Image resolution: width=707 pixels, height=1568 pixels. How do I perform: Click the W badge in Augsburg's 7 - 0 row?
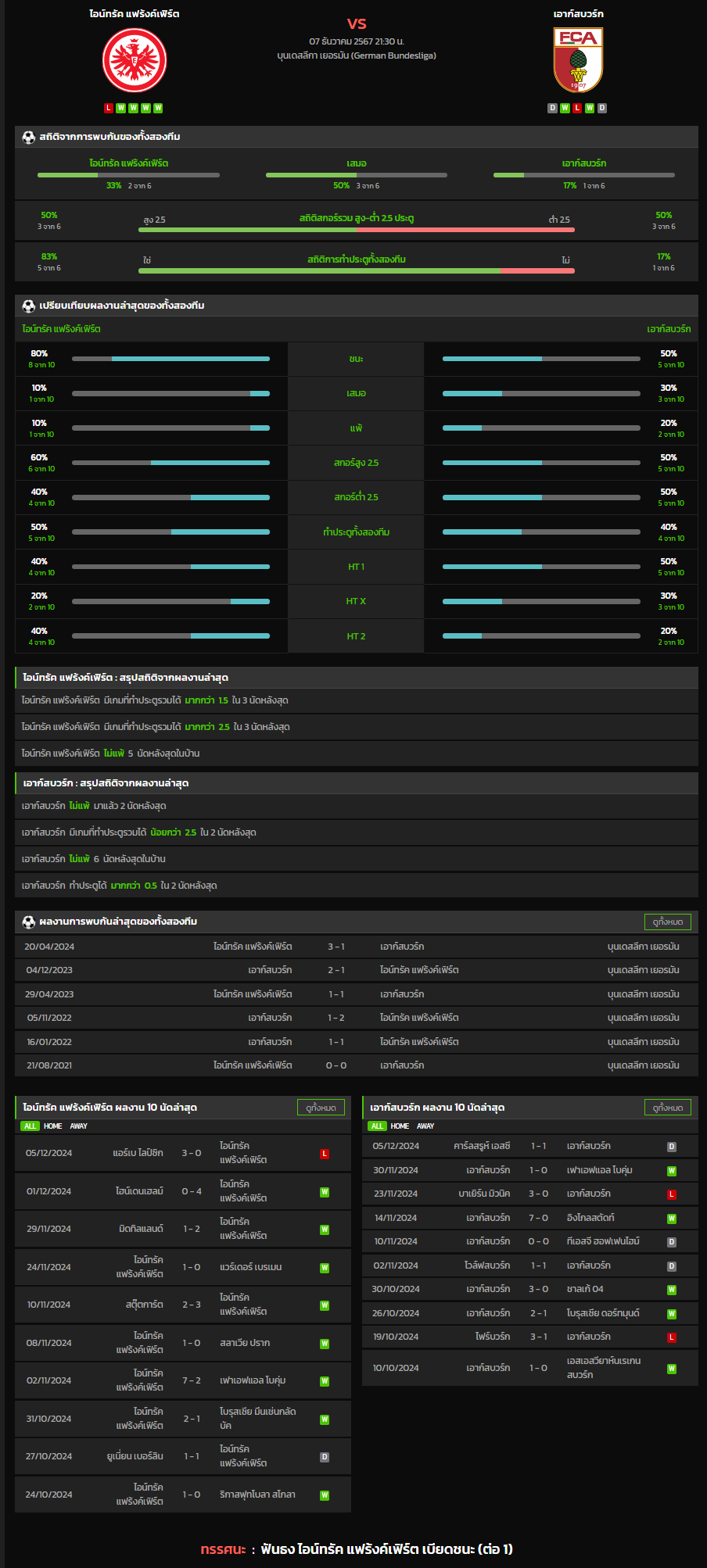pos(672,1219)
